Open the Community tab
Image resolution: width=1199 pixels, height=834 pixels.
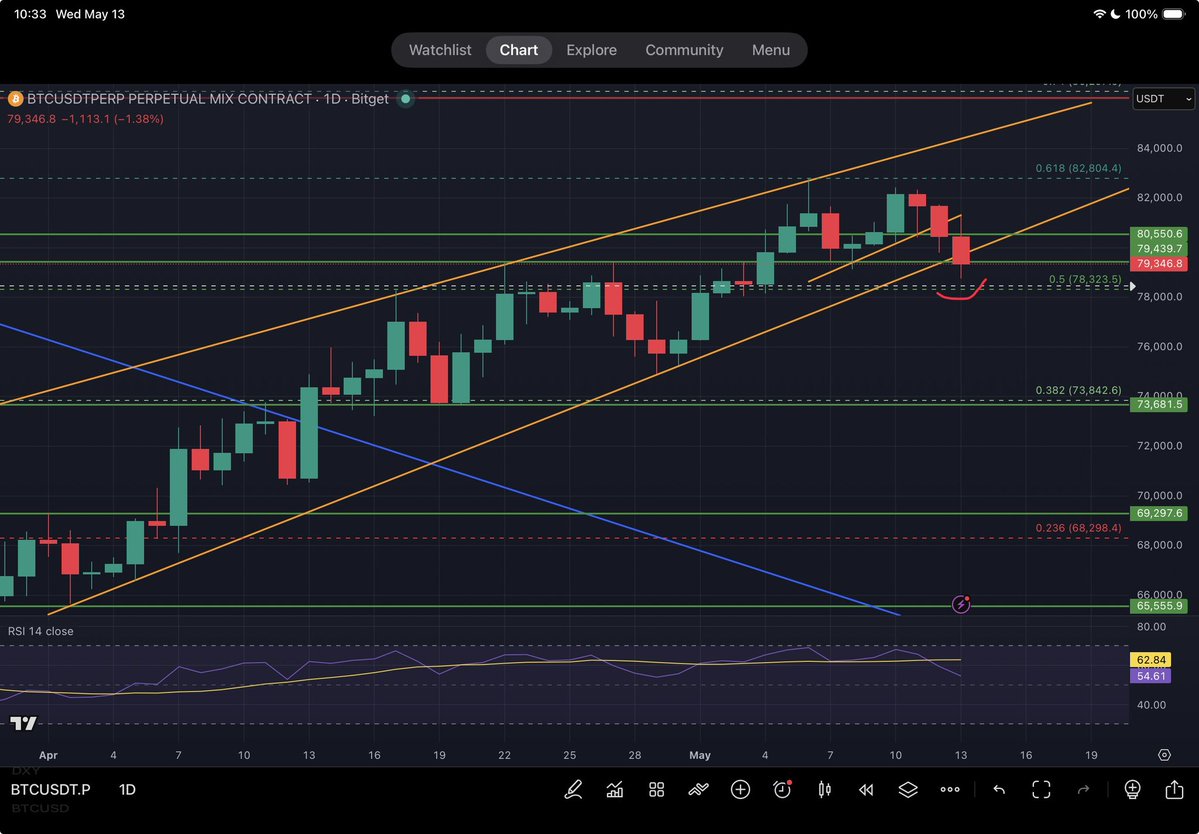click(x=684, y=50)
